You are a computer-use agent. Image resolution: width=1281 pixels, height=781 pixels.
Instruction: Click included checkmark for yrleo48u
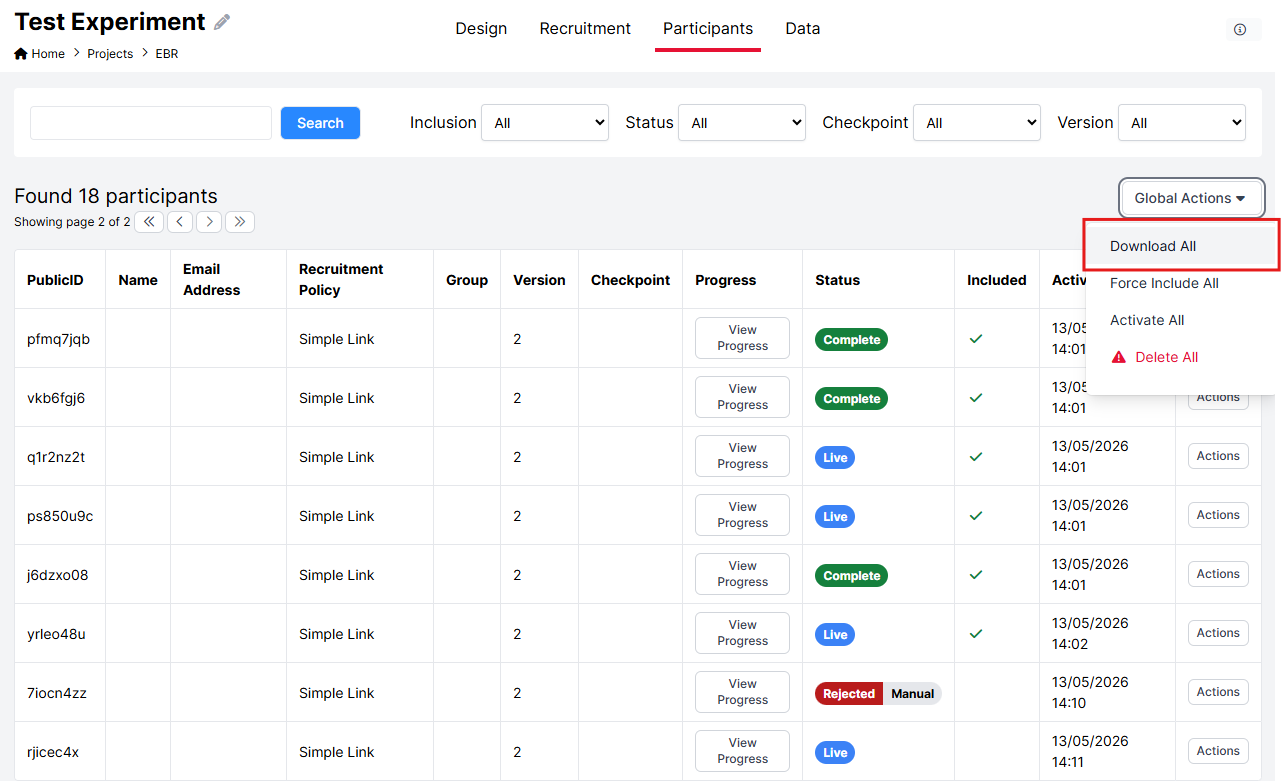point(976,634)
